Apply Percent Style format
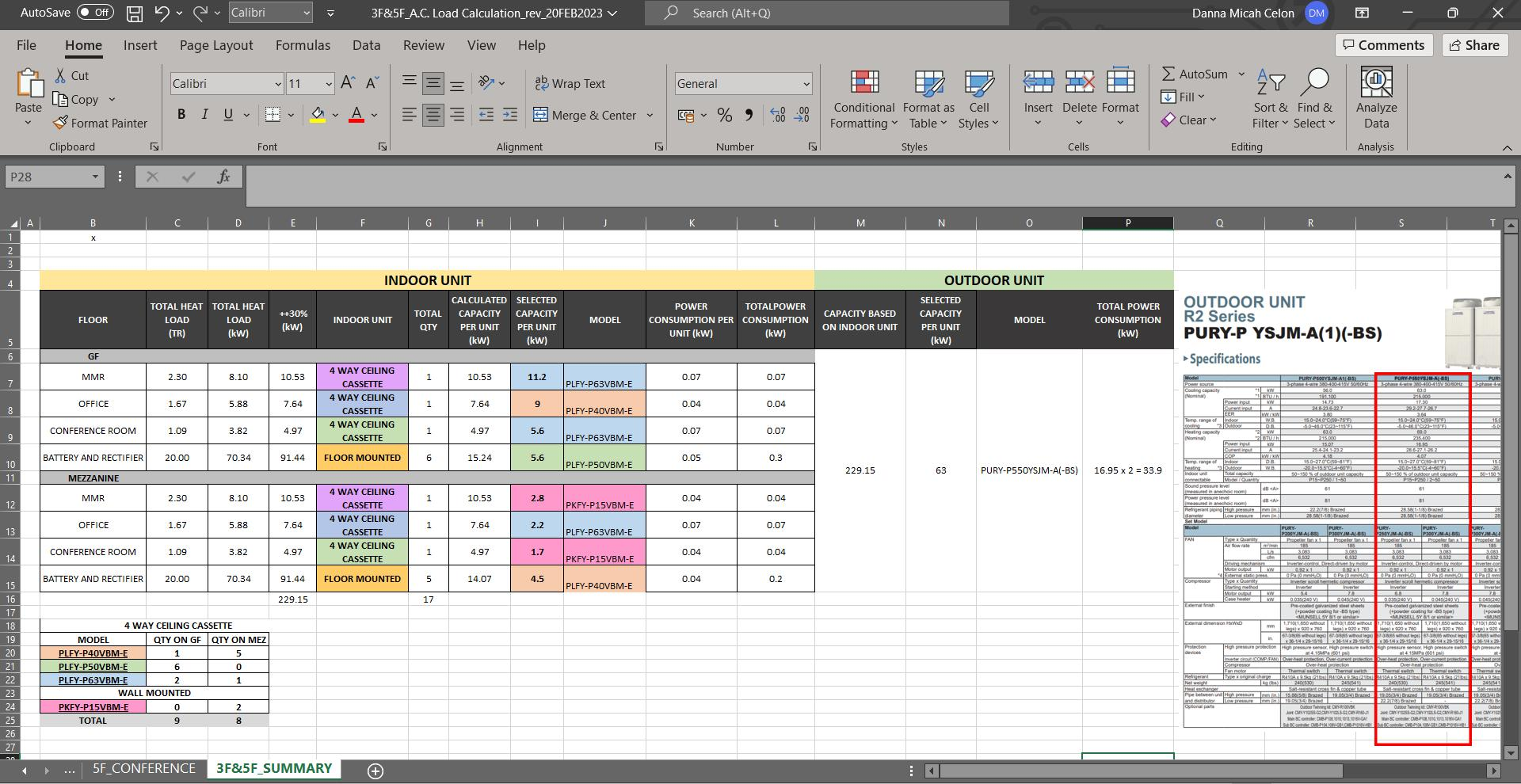The height and width of the screenshot is (784, 1521). [724, 115]
